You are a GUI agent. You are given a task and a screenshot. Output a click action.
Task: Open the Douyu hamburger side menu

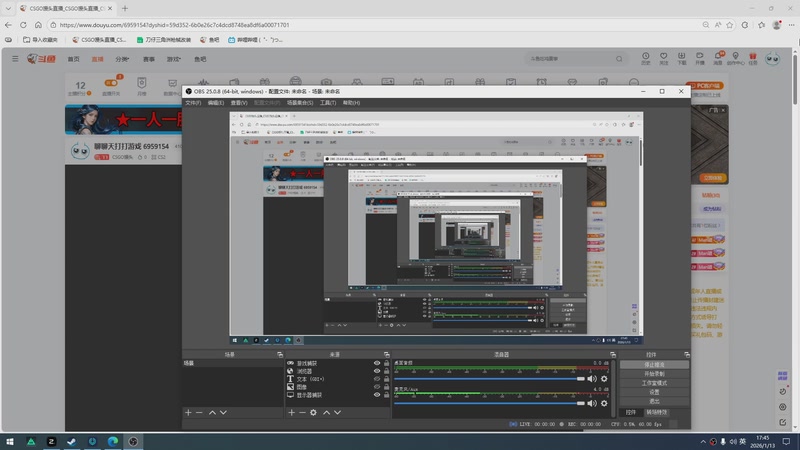(15, 59)
